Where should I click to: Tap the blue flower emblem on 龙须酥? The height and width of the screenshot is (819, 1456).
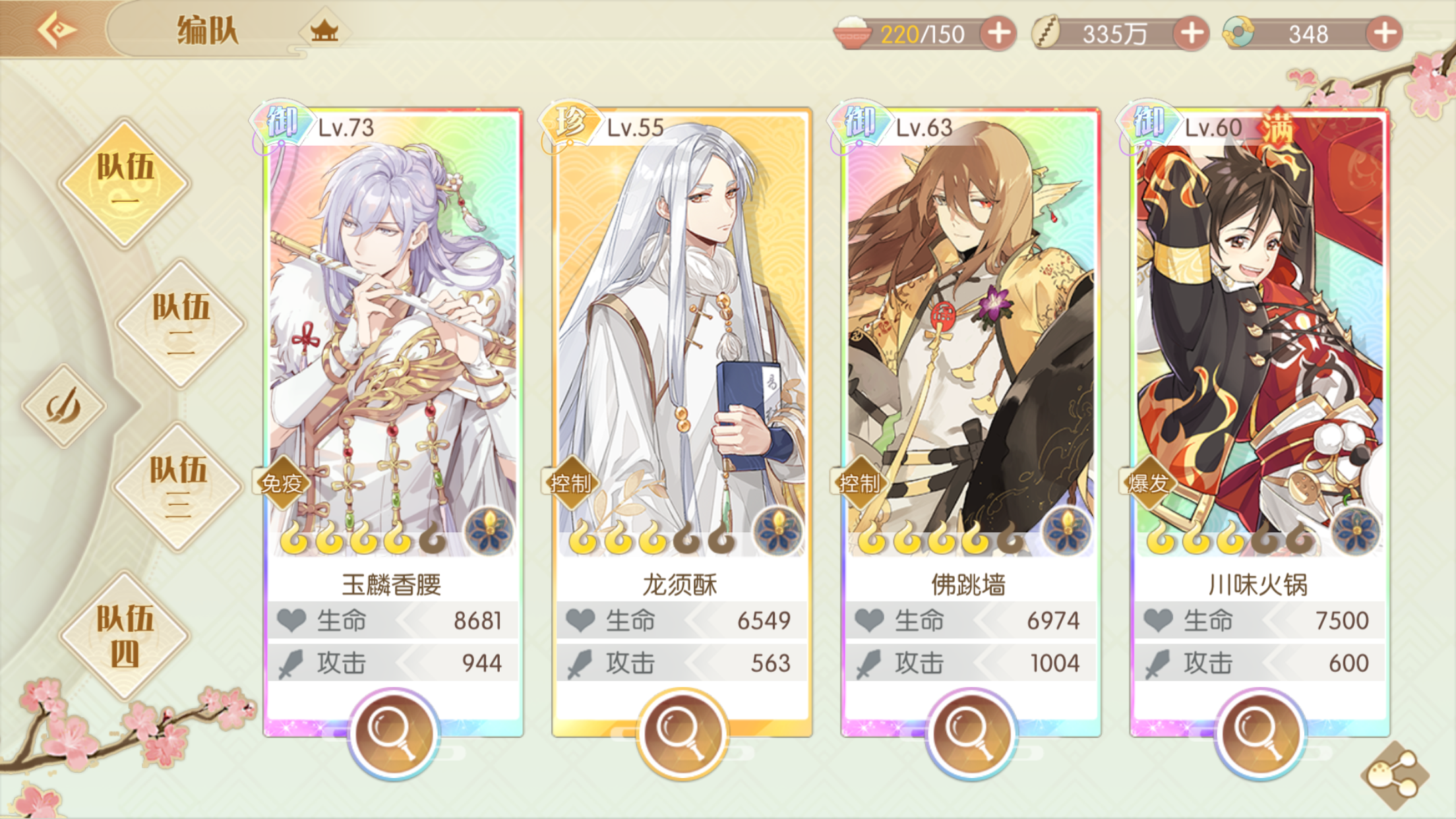click(777, 531)
